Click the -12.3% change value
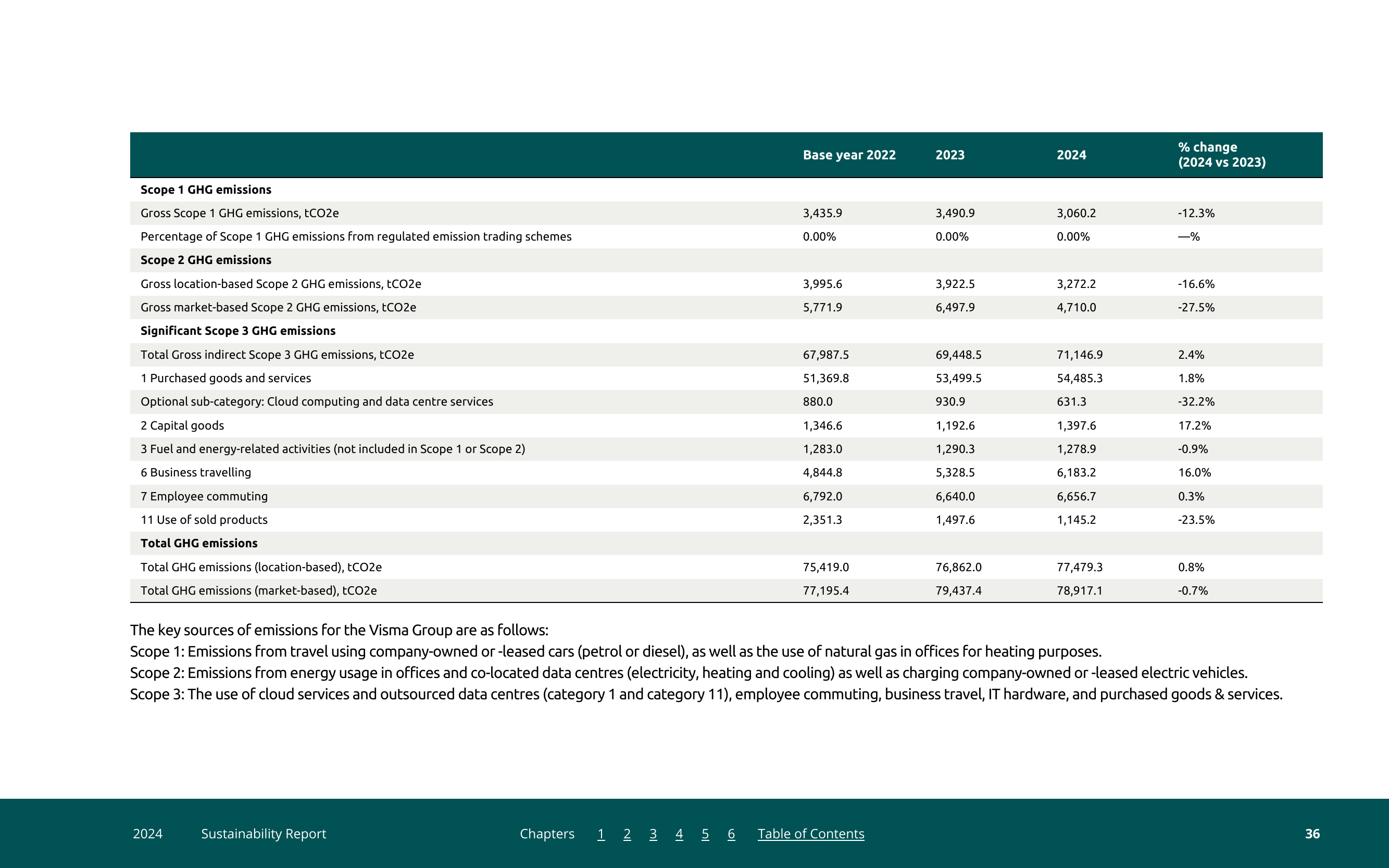1389x868 pixels. click(x=1196, y=213)
